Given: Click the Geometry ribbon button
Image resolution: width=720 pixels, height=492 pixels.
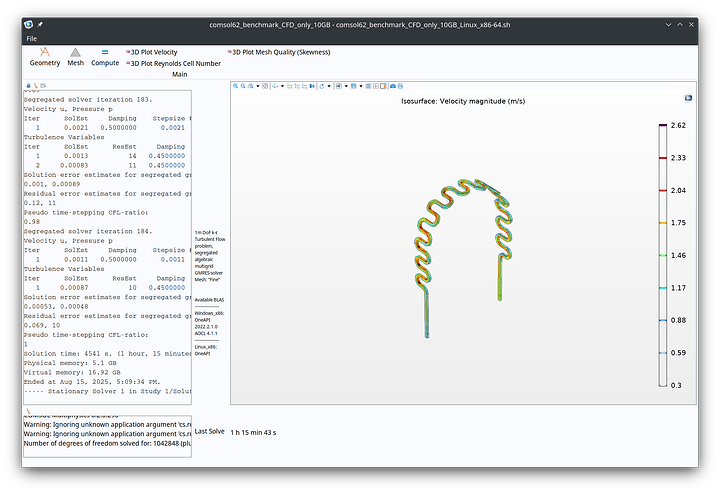Looking at the screenshot, I should click(x=45, y=57).
